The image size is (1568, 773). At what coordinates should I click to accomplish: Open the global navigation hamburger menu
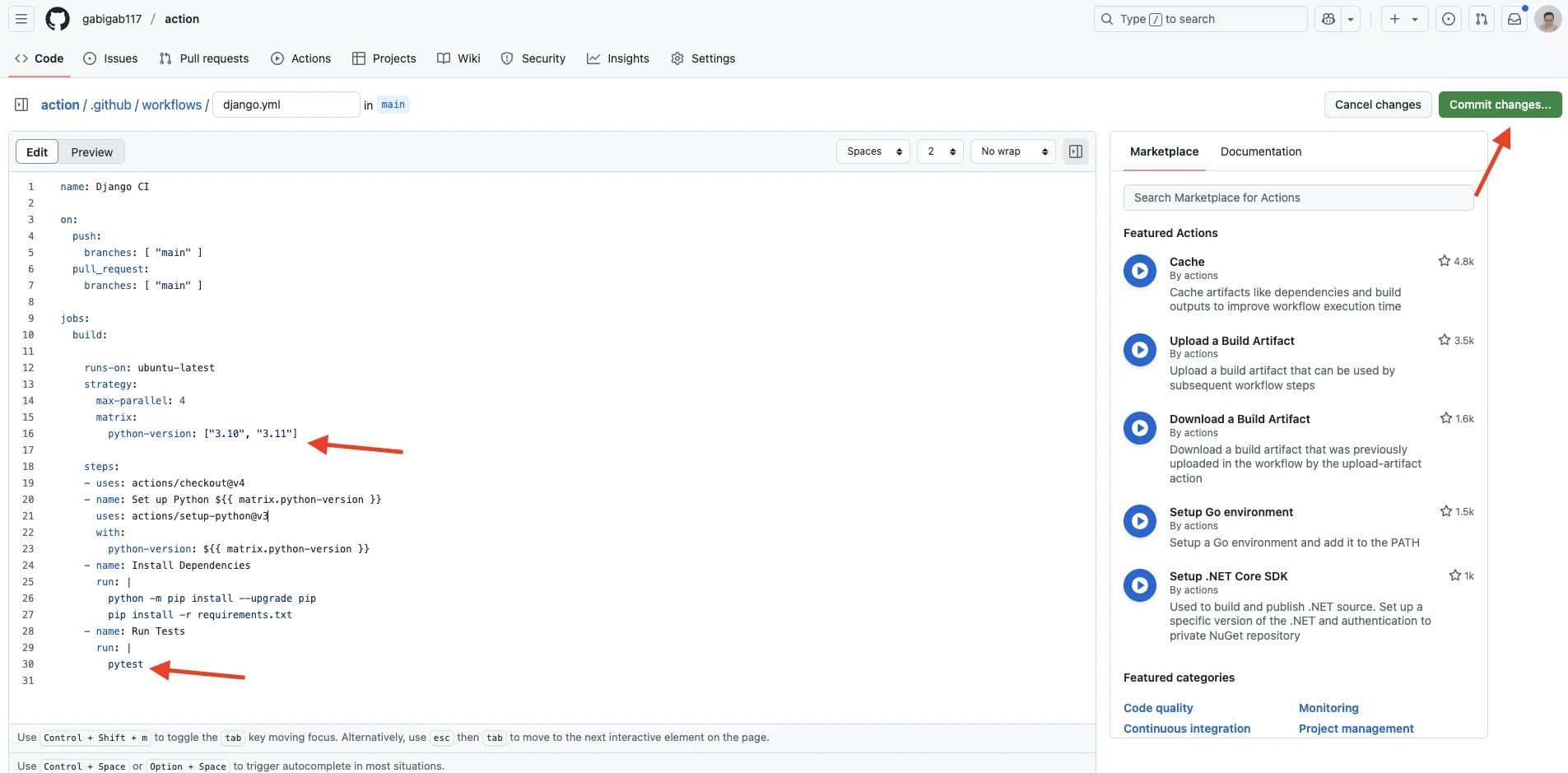click(x=21, y=18)
